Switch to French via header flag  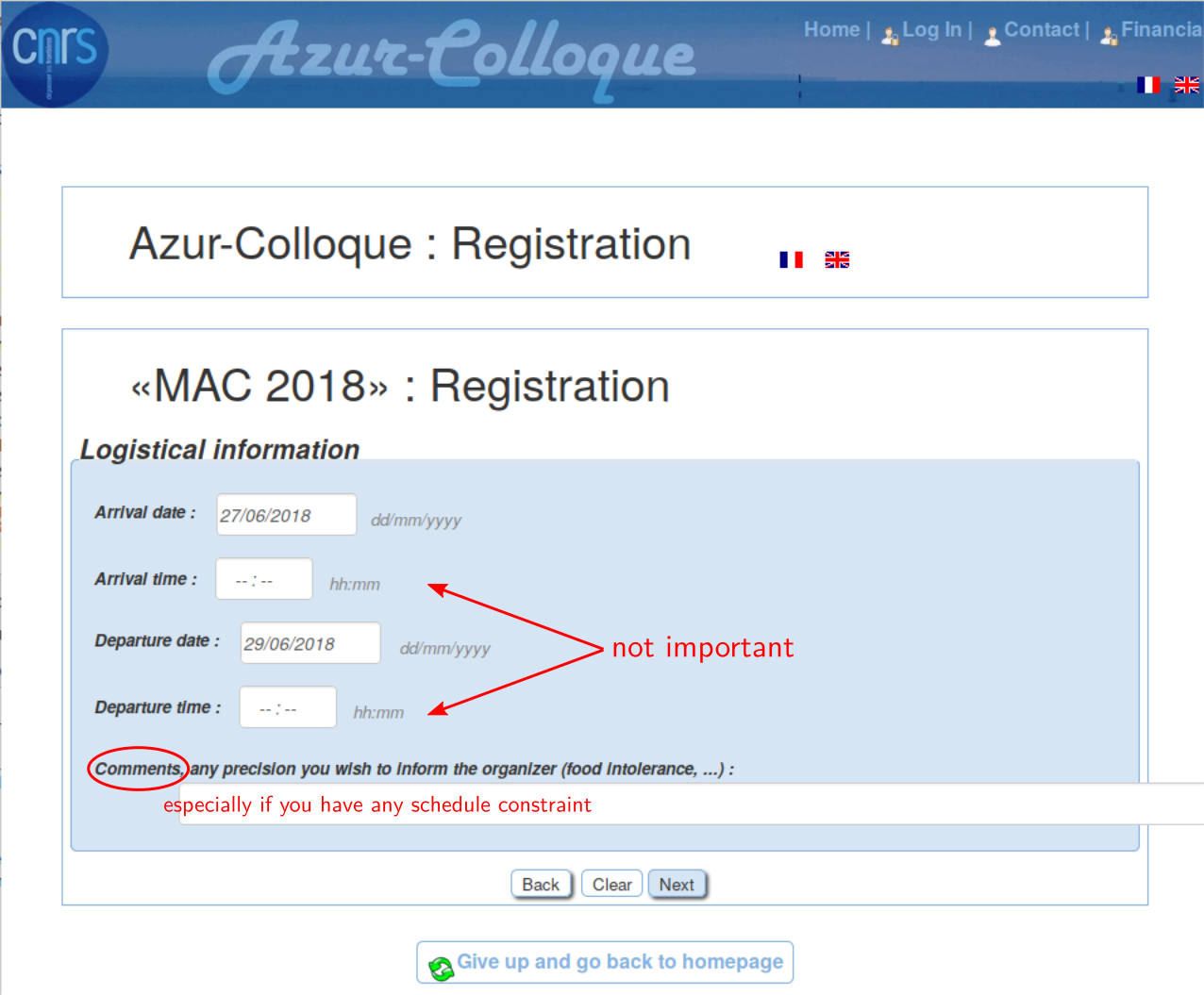click(x=1148, y=85)
